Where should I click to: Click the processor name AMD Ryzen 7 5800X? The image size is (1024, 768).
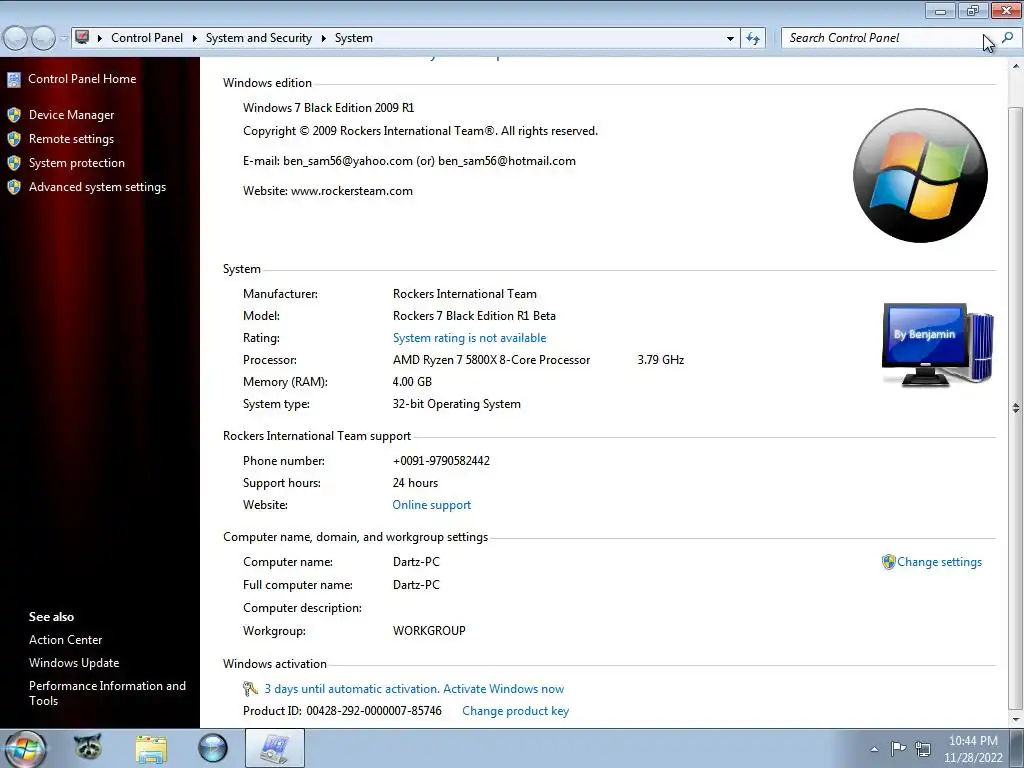(491, 360)
